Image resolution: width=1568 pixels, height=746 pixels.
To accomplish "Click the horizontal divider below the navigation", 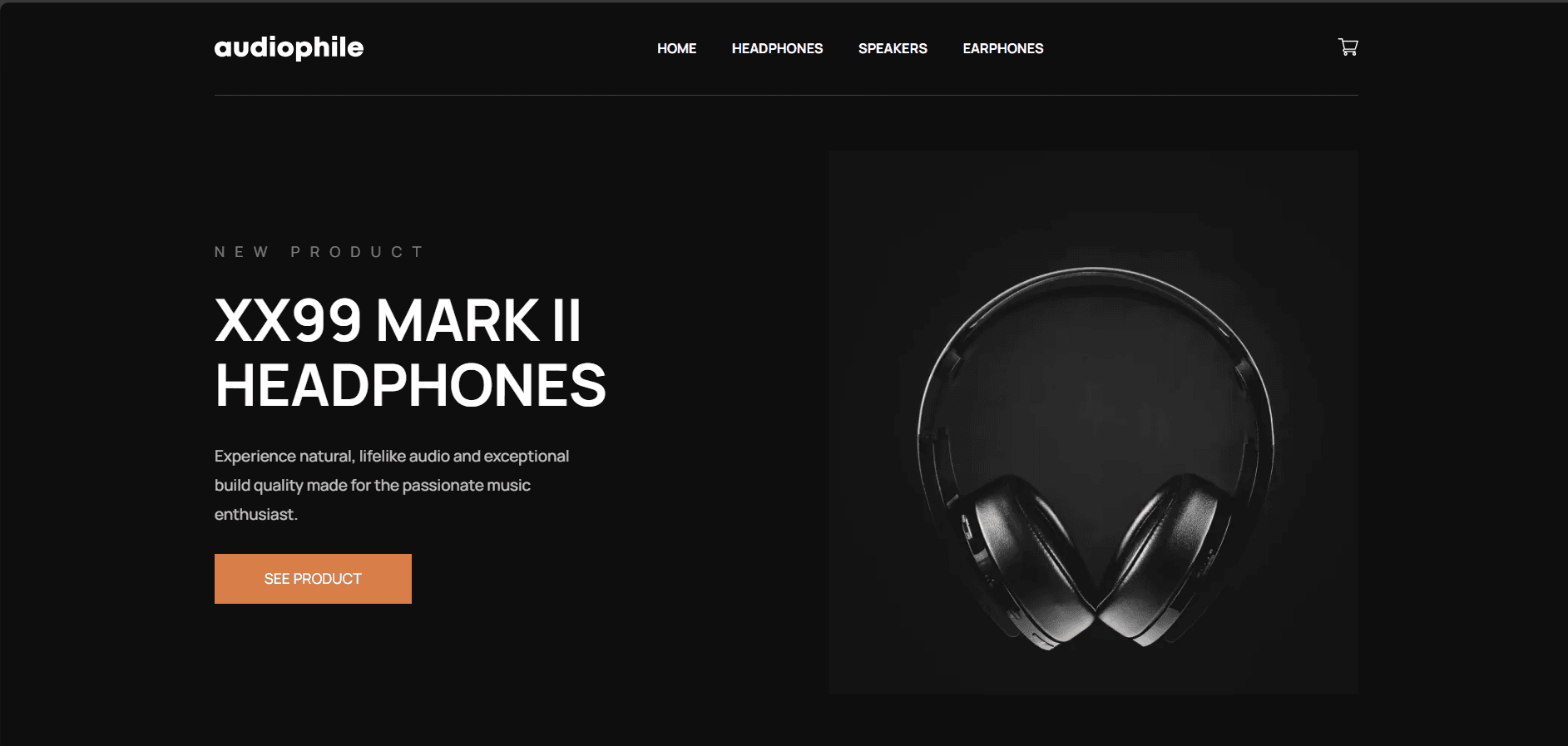I will [786, 95].
